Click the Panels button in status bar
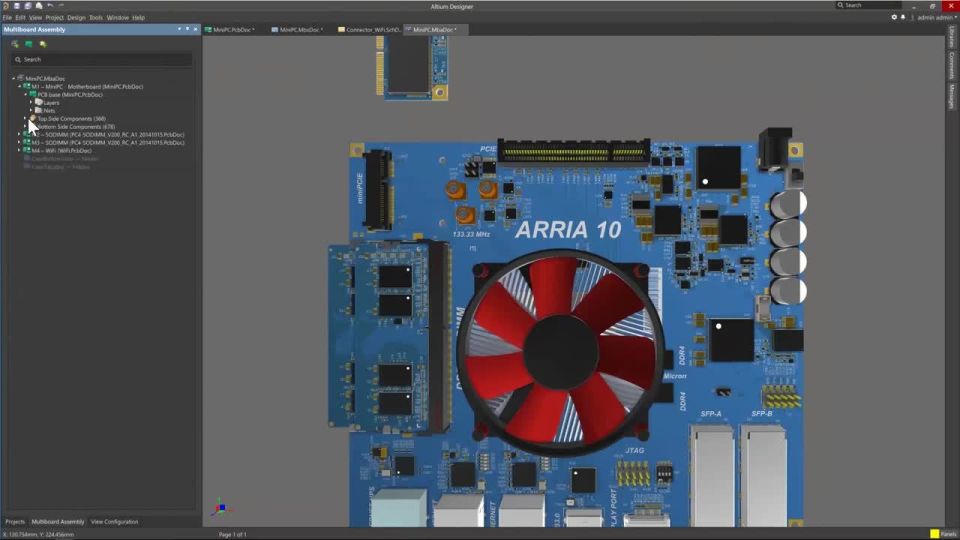Screen dimensions: 960x540 [x=944, y=534]
